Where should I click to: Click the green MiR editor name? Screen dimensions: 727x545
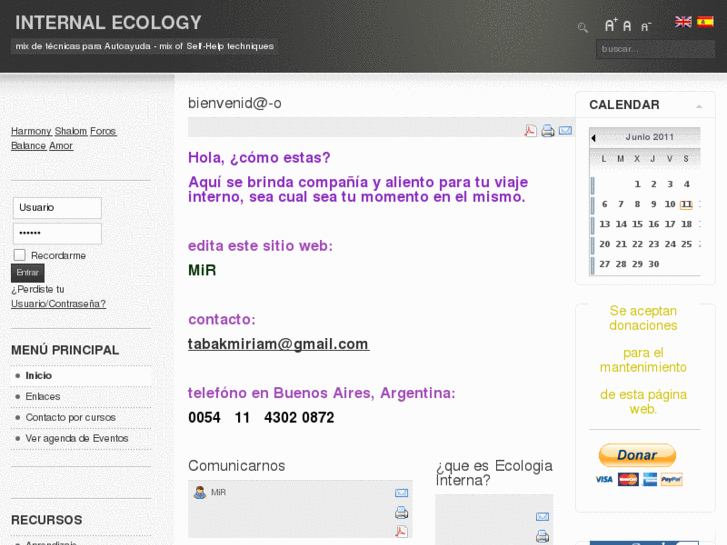pos(202,270)
